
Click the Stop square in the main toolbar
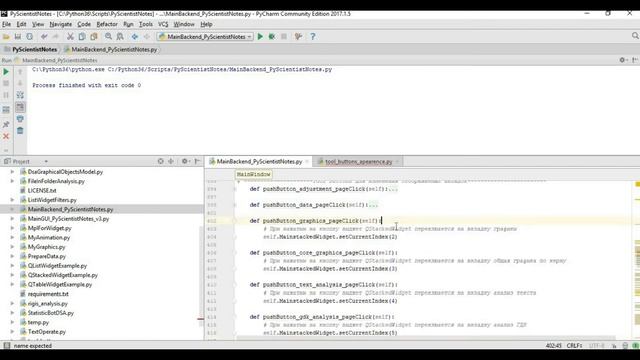(284, 37)
